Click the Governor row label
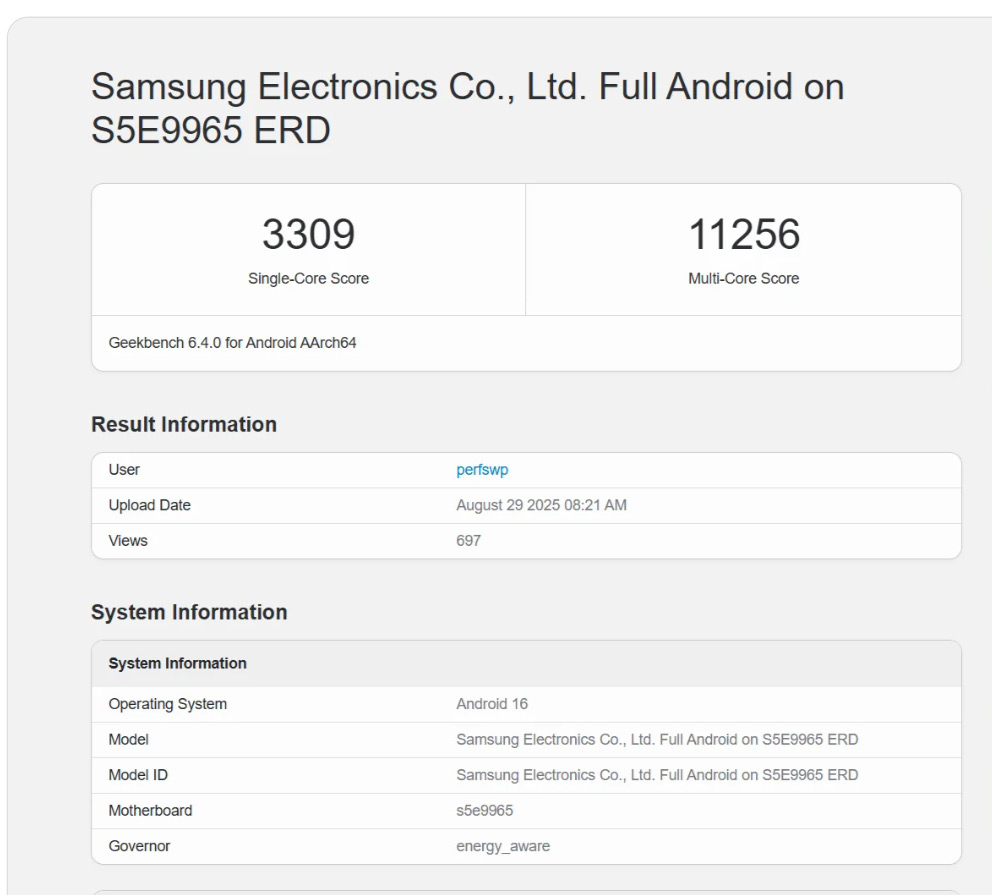992x895 pixels. (x=139, y=846)
